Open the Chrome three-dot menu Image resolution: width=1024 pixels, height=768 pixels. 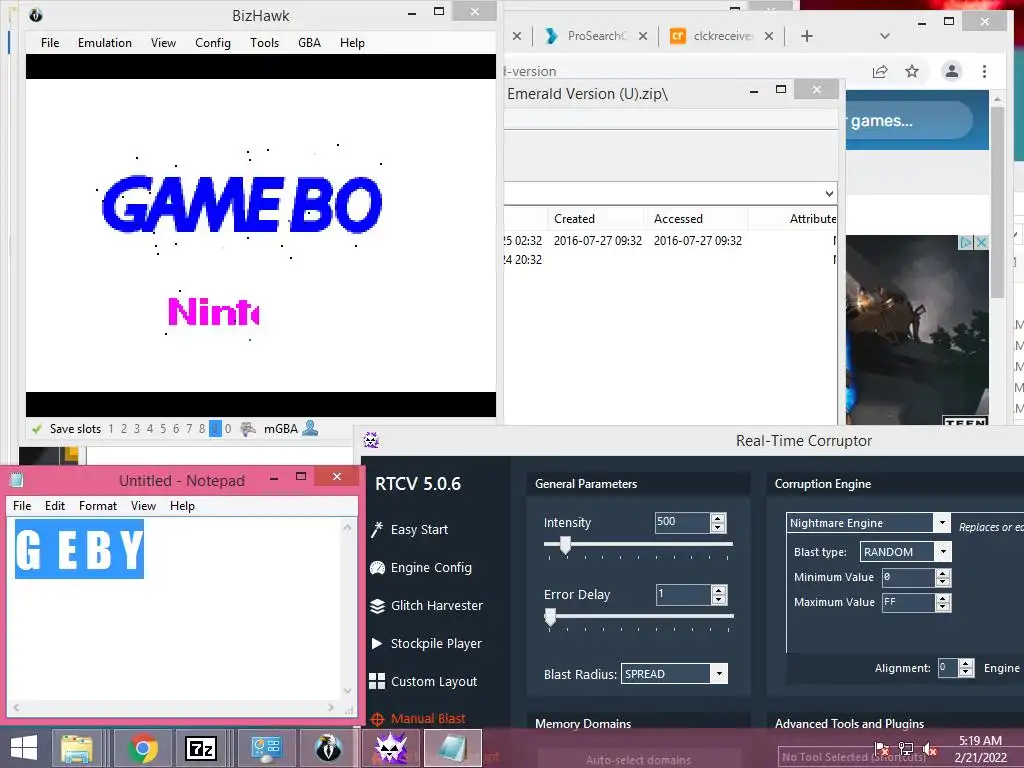[984, 71]
